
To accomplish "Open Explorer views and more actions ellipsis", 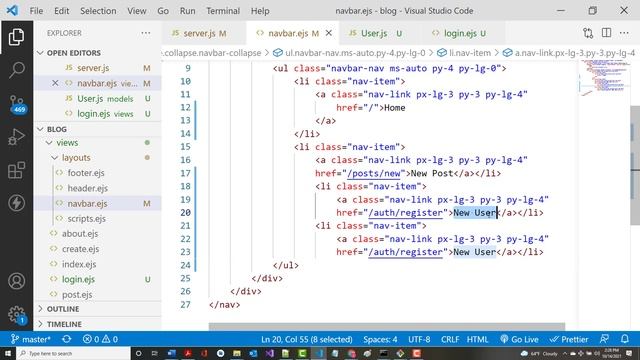I will click(146, 33).
